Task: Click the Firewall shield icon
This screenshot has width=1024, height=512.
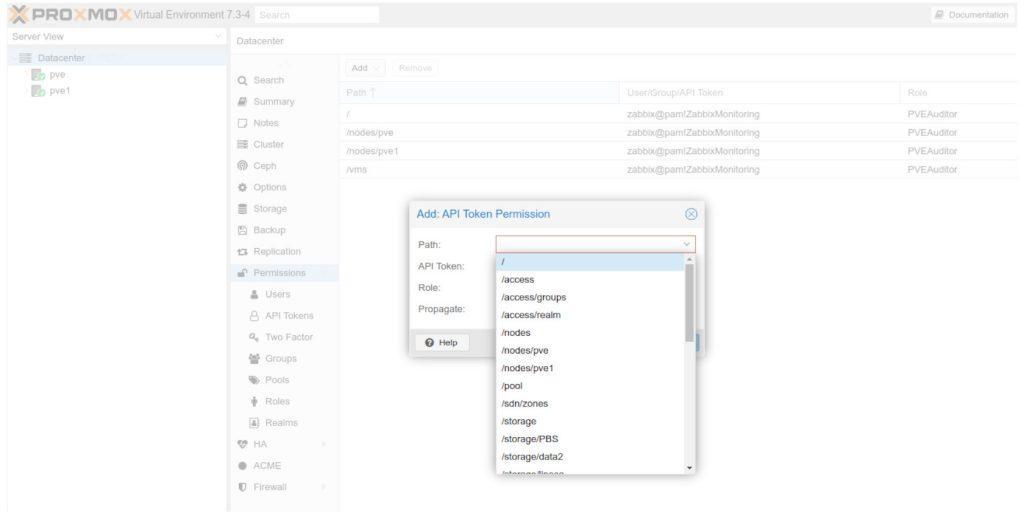Action: click(242, 487)
